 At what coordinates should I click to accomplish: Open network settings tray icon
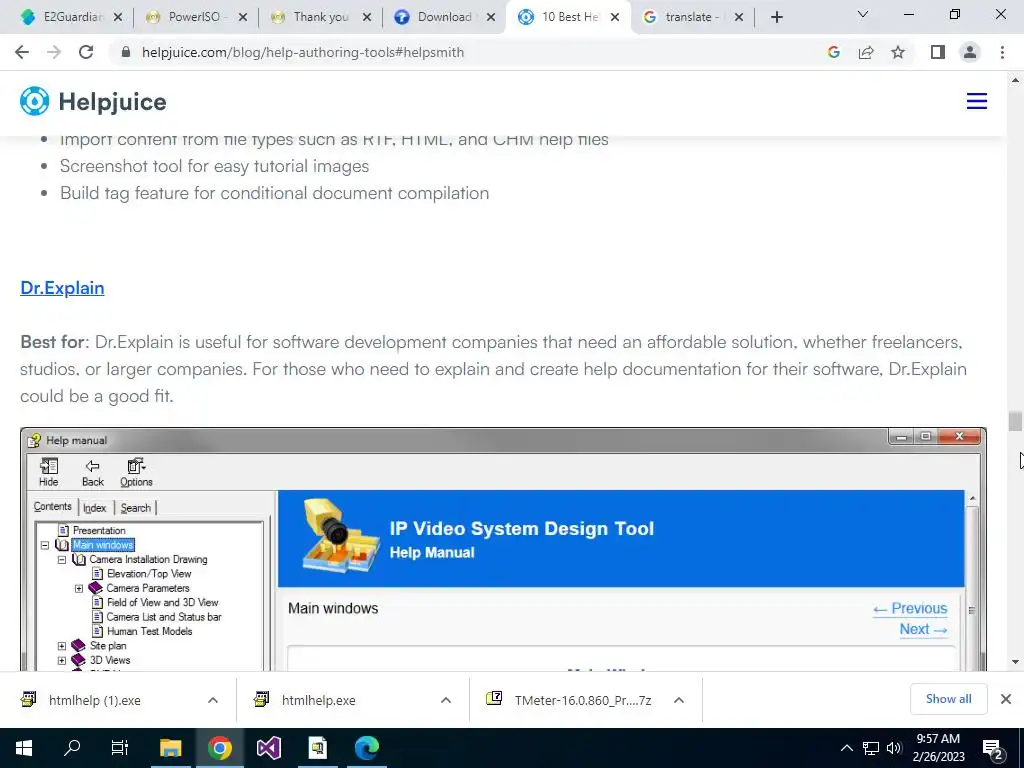coord(871,748)
